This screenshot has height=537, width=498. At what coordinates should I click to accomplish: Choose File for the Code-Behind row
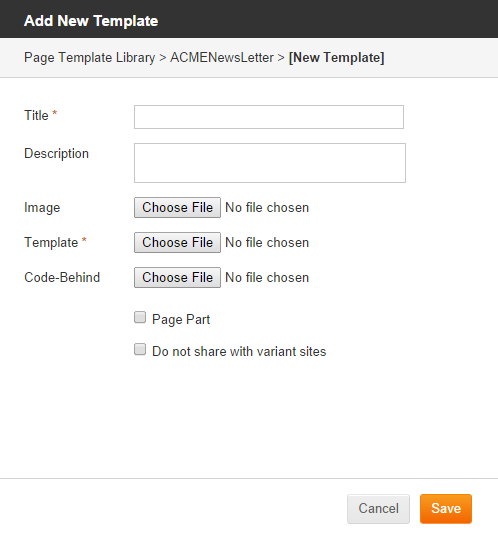[x=177, y=277]
